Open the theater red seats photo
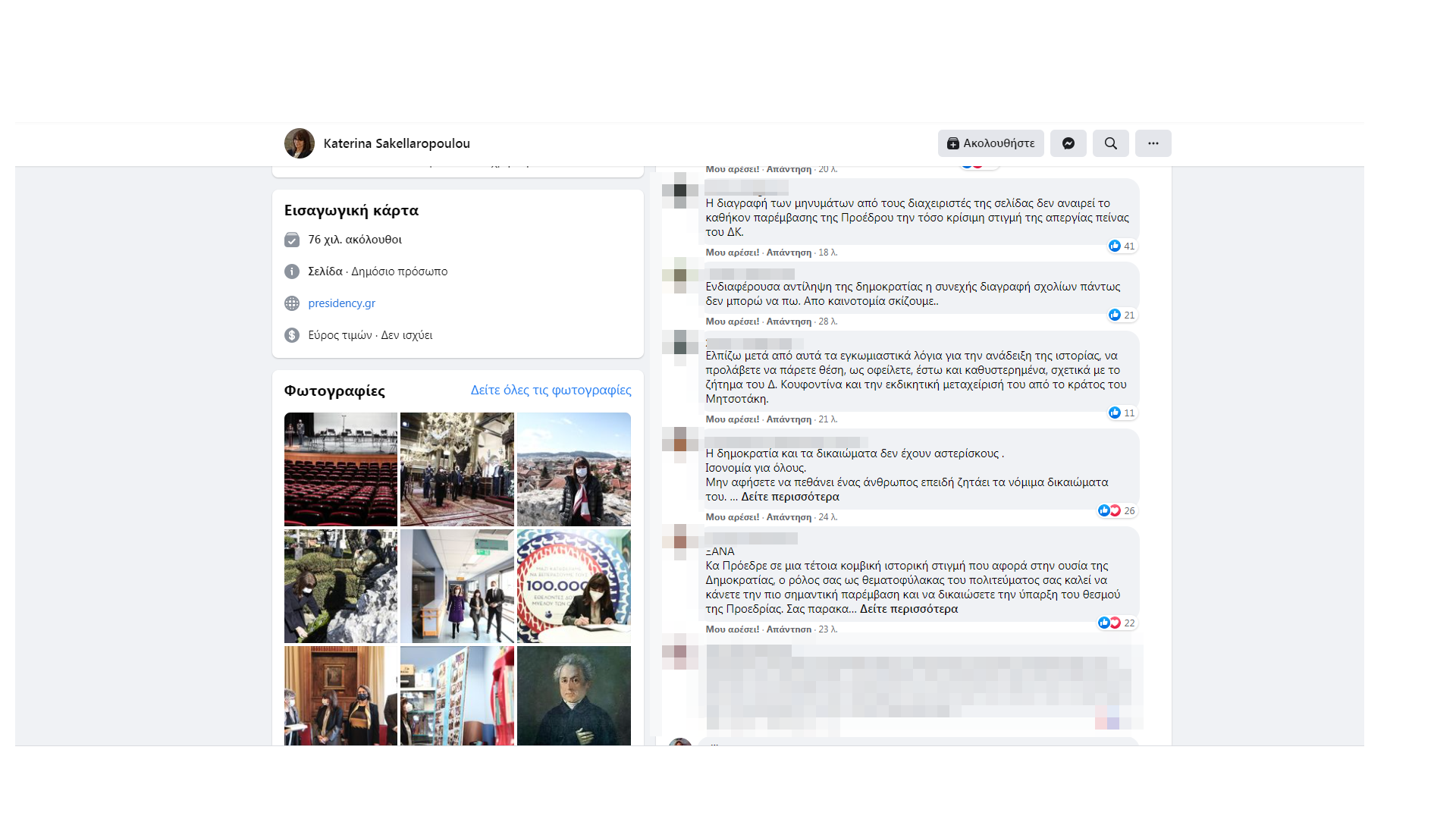 [x=340, y=469]
